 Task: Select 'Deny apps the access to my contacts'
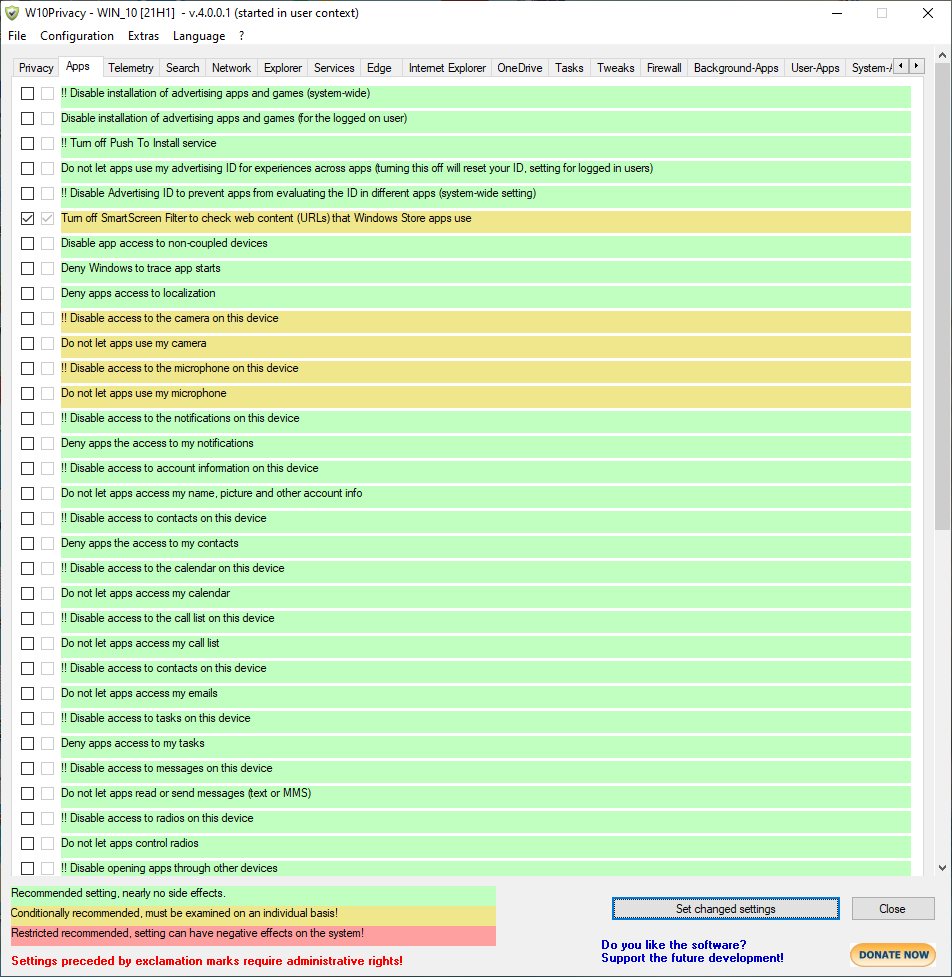tap(150, 543)
